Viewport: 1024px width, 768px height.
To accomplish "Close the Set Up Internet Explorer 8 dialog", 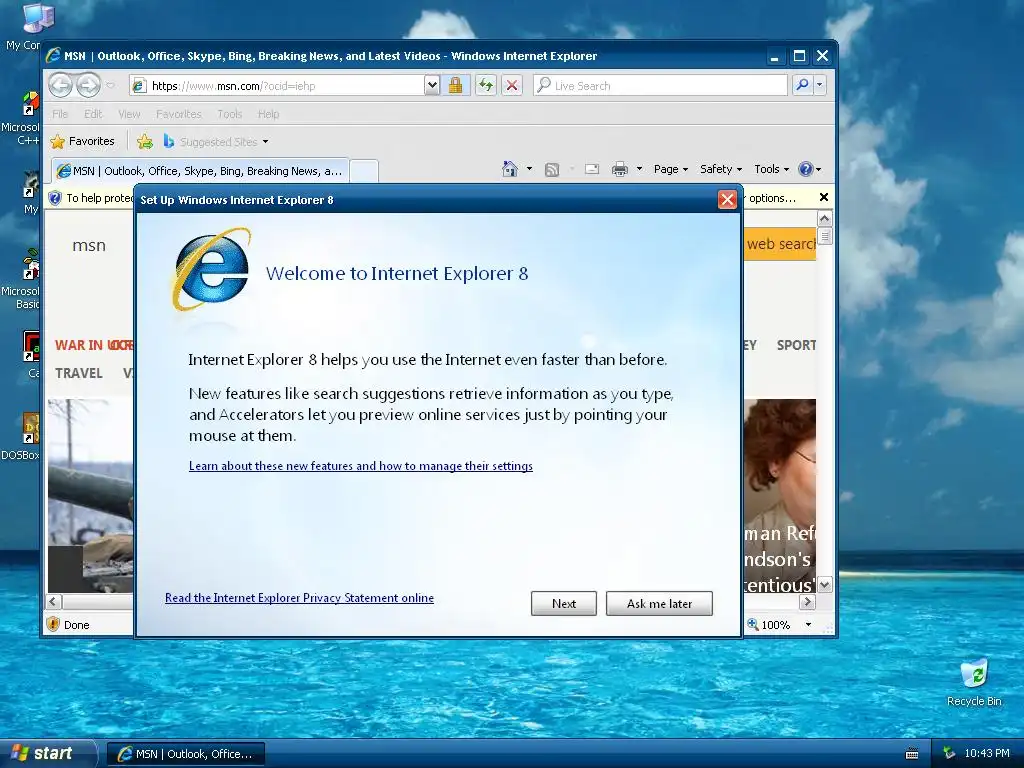I will click(727, 199).
